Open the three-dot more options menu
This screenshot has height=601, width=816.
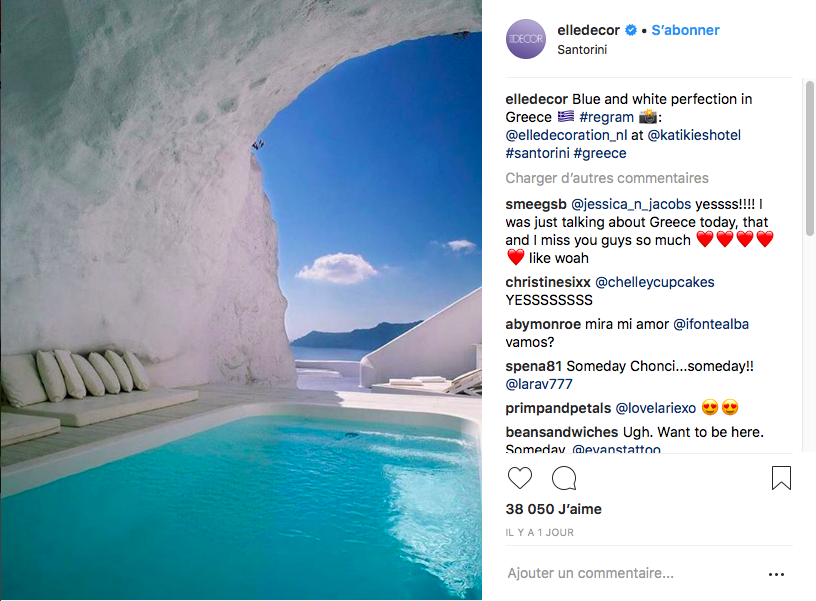(777, 575)
